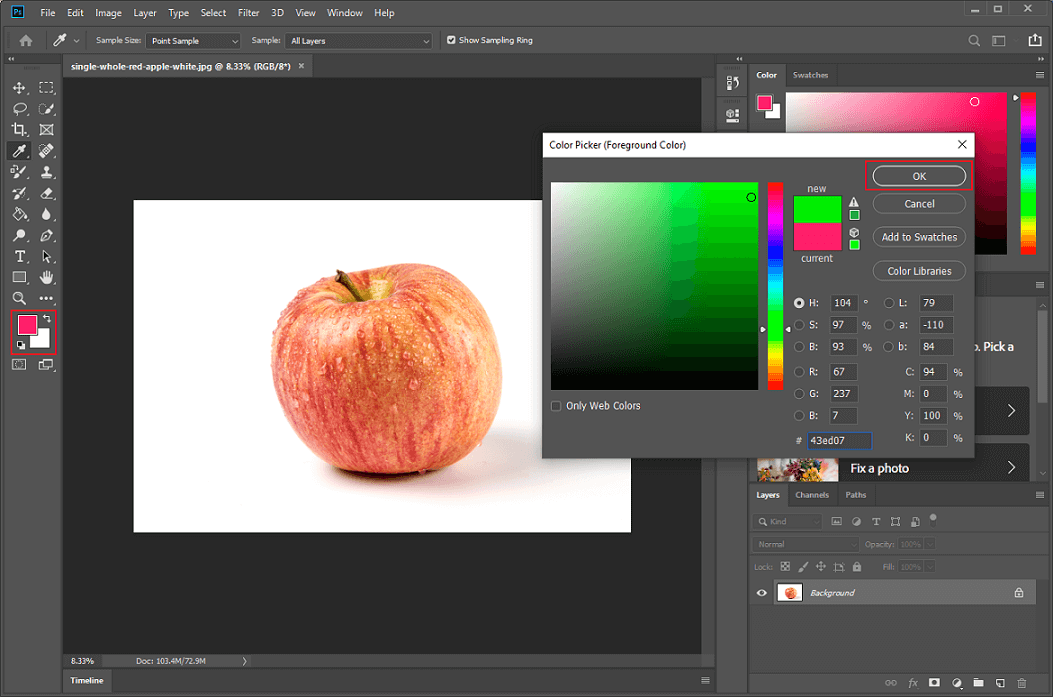The width and height of the screenshot is (1053, 697).
Task: Select the Eyedropper tool
Action: (18, 151)
